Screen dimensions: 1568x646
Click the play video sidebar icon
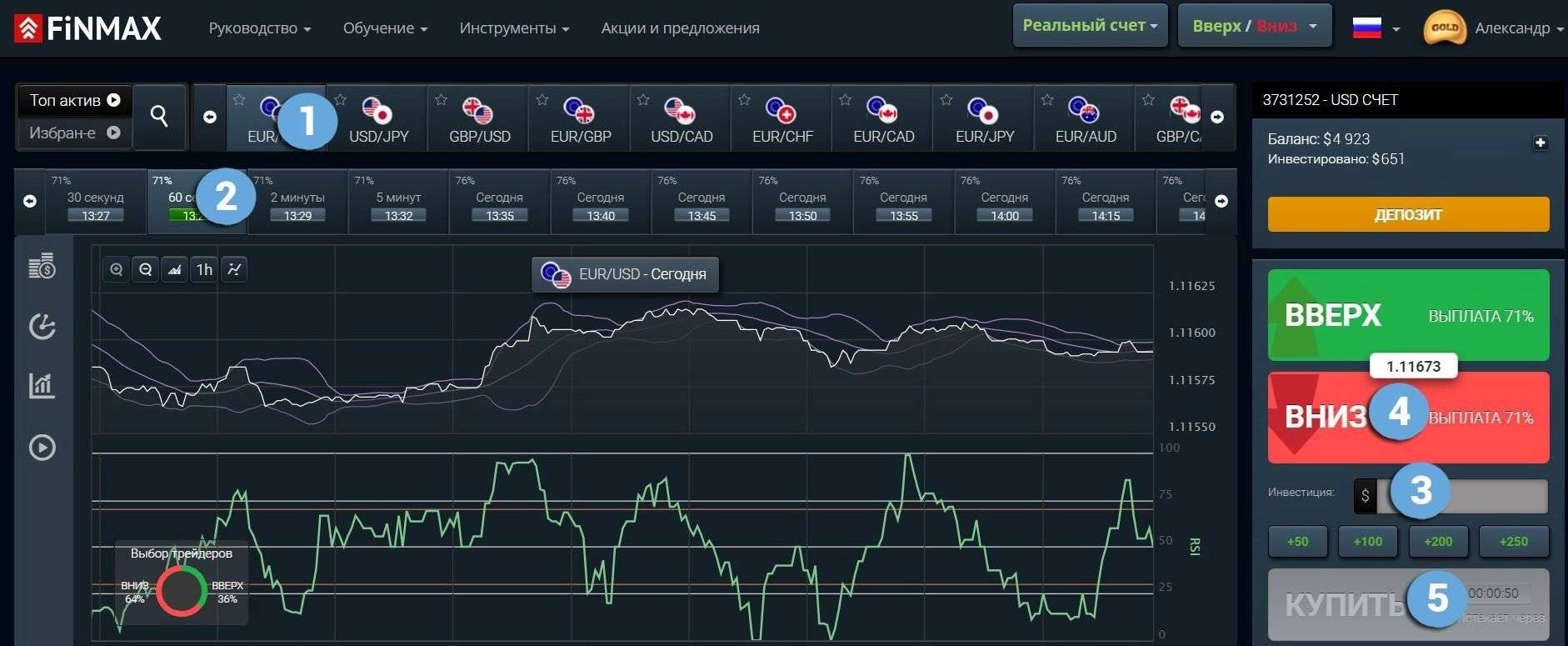(42, 448)
